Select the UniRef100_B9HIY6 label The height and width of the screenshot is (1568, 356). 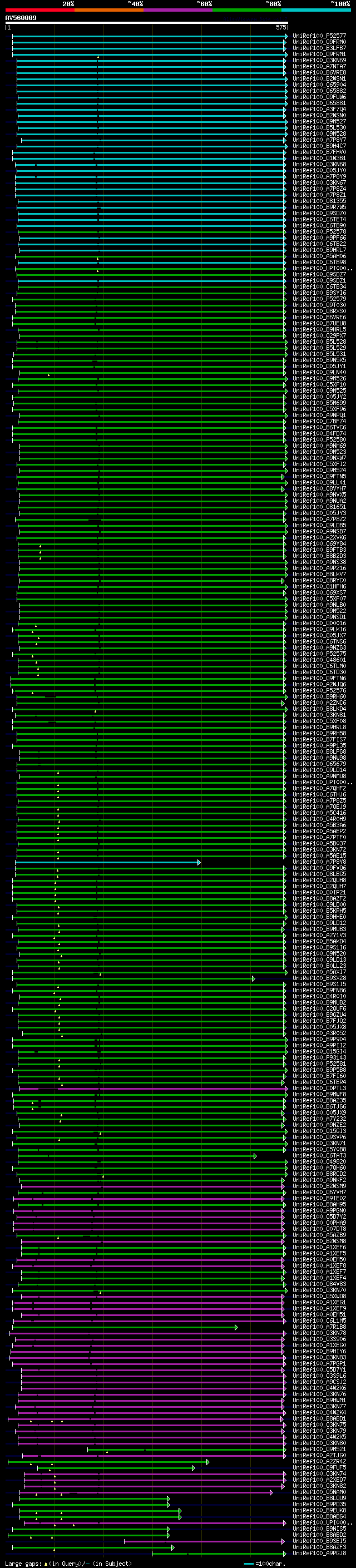[x=319, y=1351]
